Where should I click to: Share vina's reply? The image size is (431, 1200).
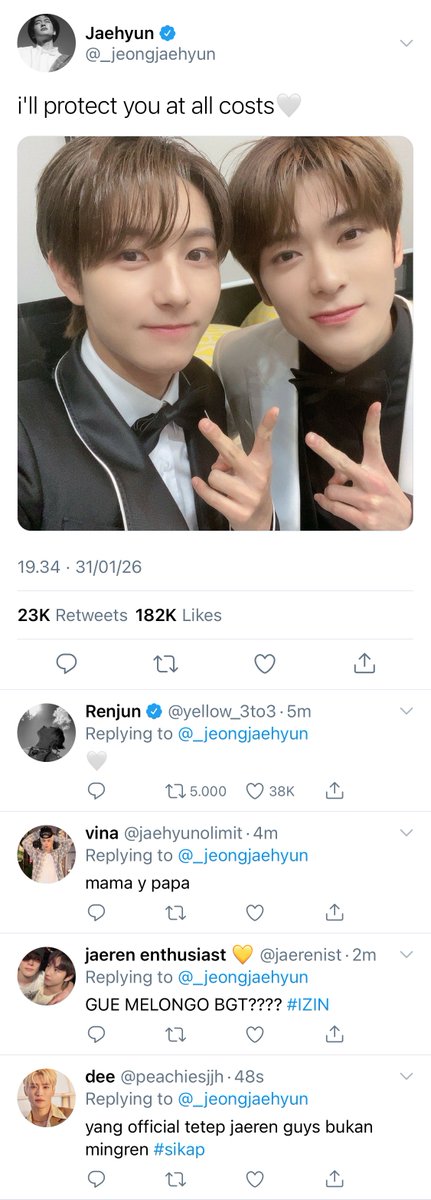click(335, 912)
